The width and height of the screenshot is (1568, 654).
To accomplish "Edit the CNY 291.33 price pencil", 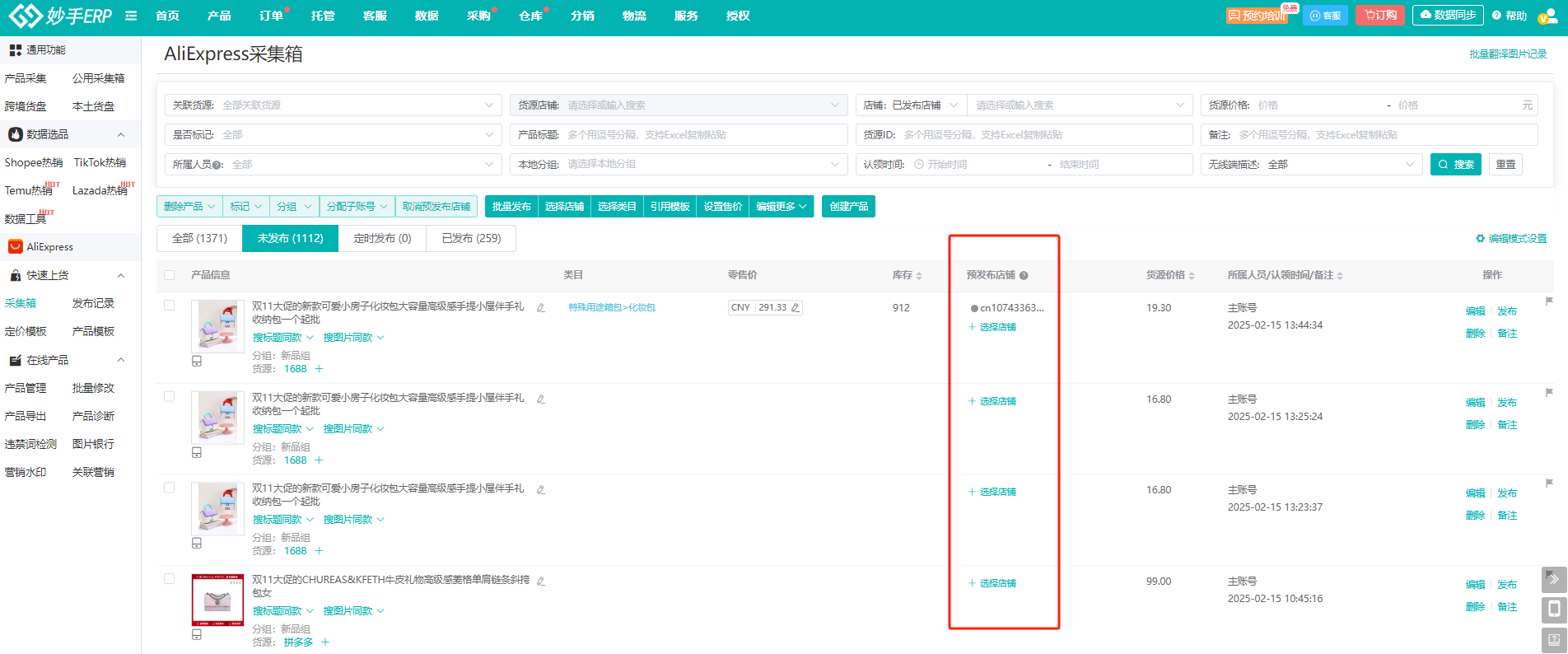I will coord(796,307).
